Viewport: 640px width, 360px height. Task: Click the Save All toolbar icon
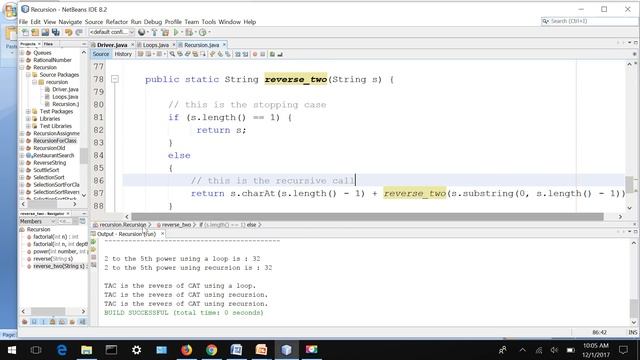click(56, 32)
